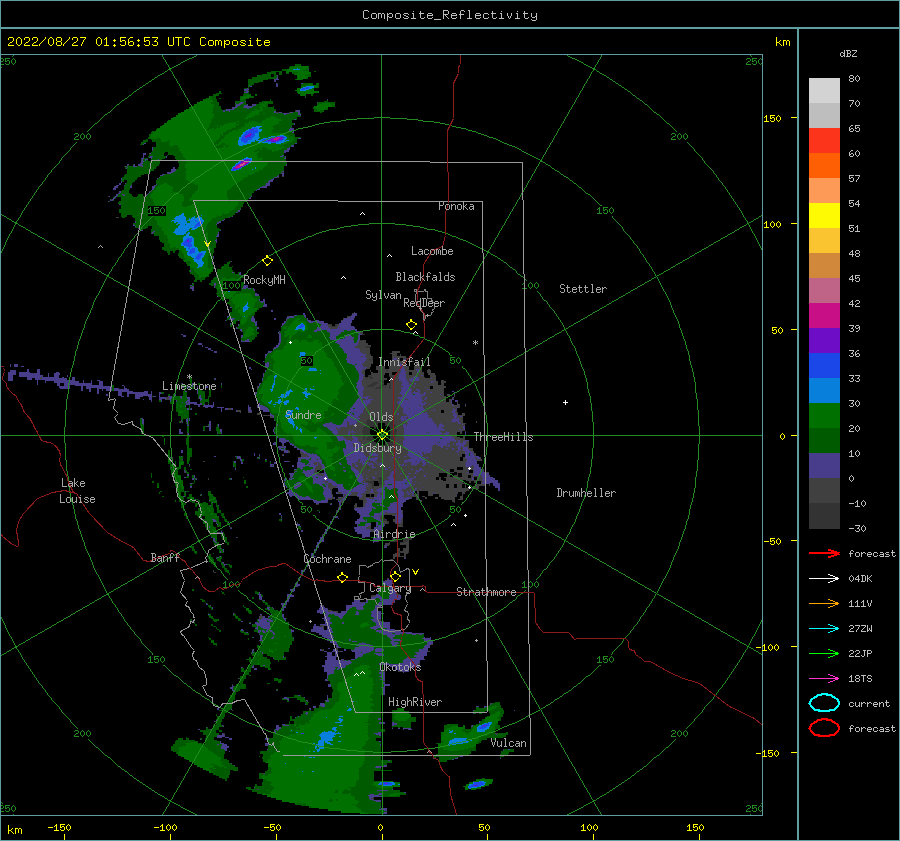The image size is (900, 841).
Task: Click the orange 111V arrow icon
Action: point(824,603)
